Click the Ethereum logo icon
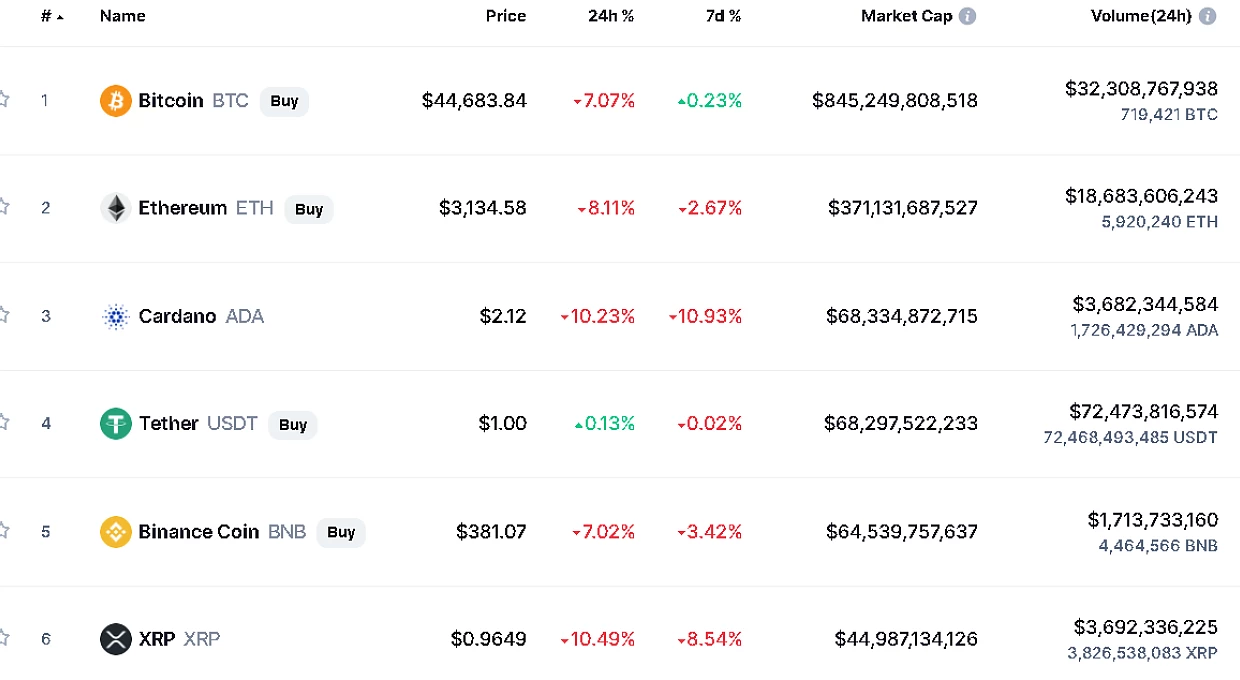 [116, 208]
